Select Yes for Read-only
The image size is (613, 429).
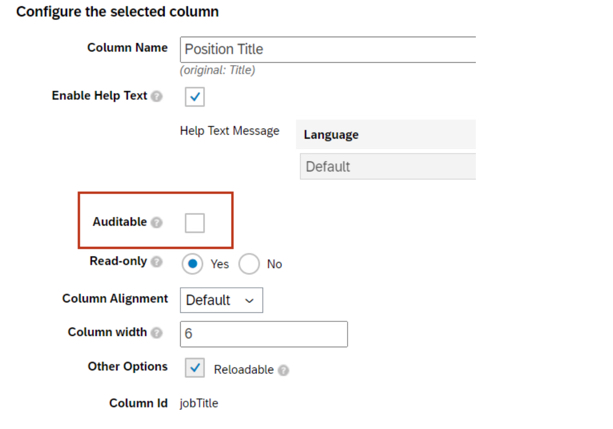[x=194, y=264]
